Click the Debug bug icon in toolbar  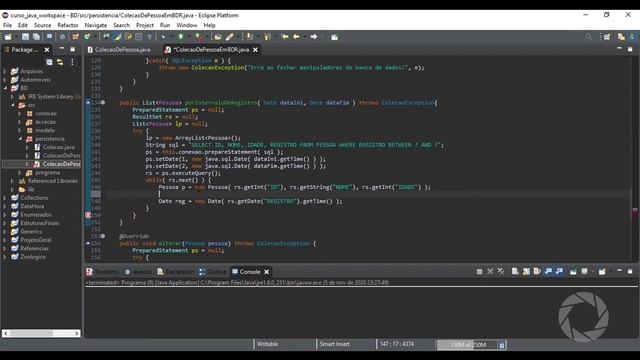[x=163, y=37]
